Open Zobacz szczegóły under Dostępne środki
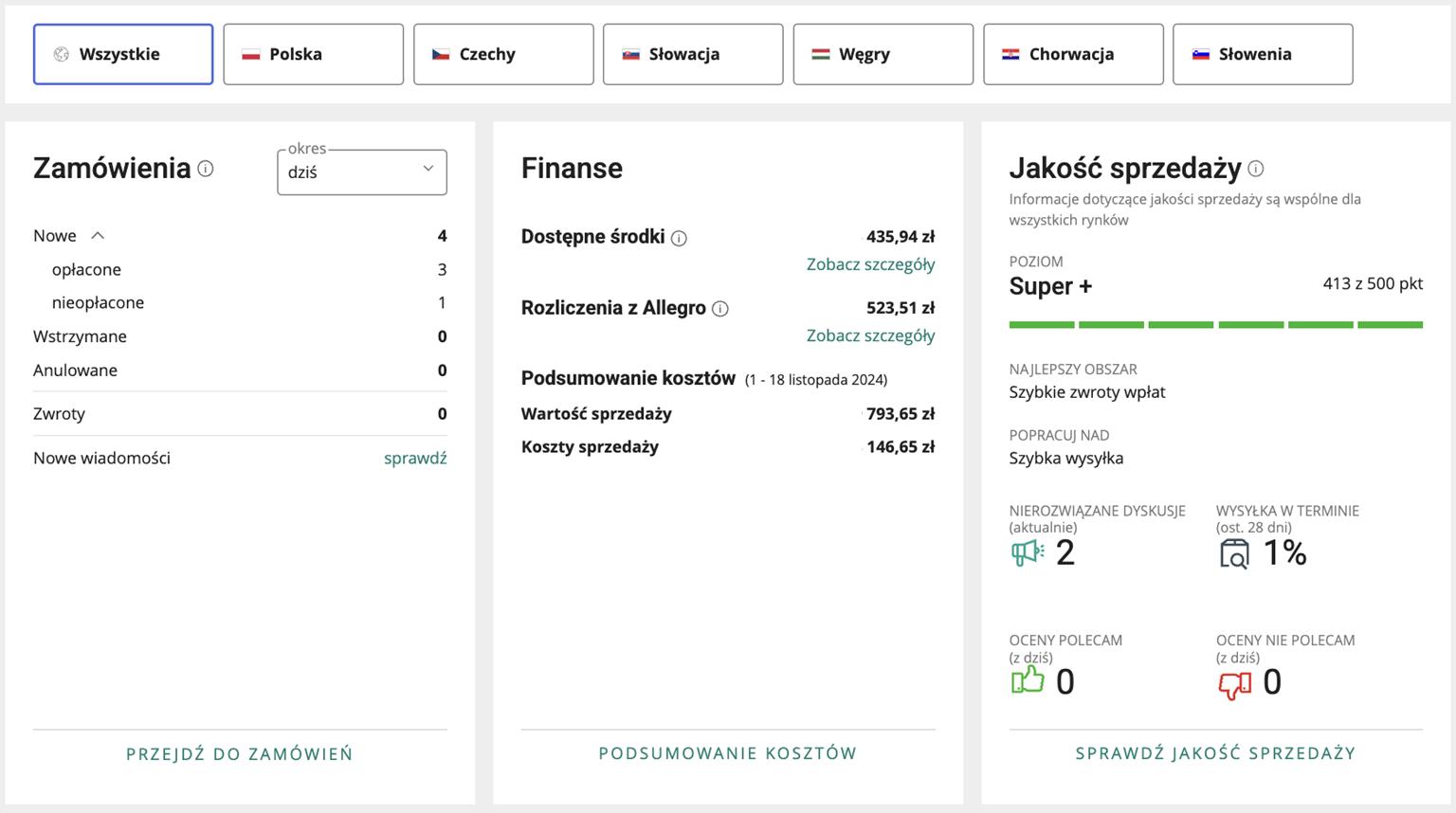Screen dimensions: 1456x813 click(x=870, y=264)
